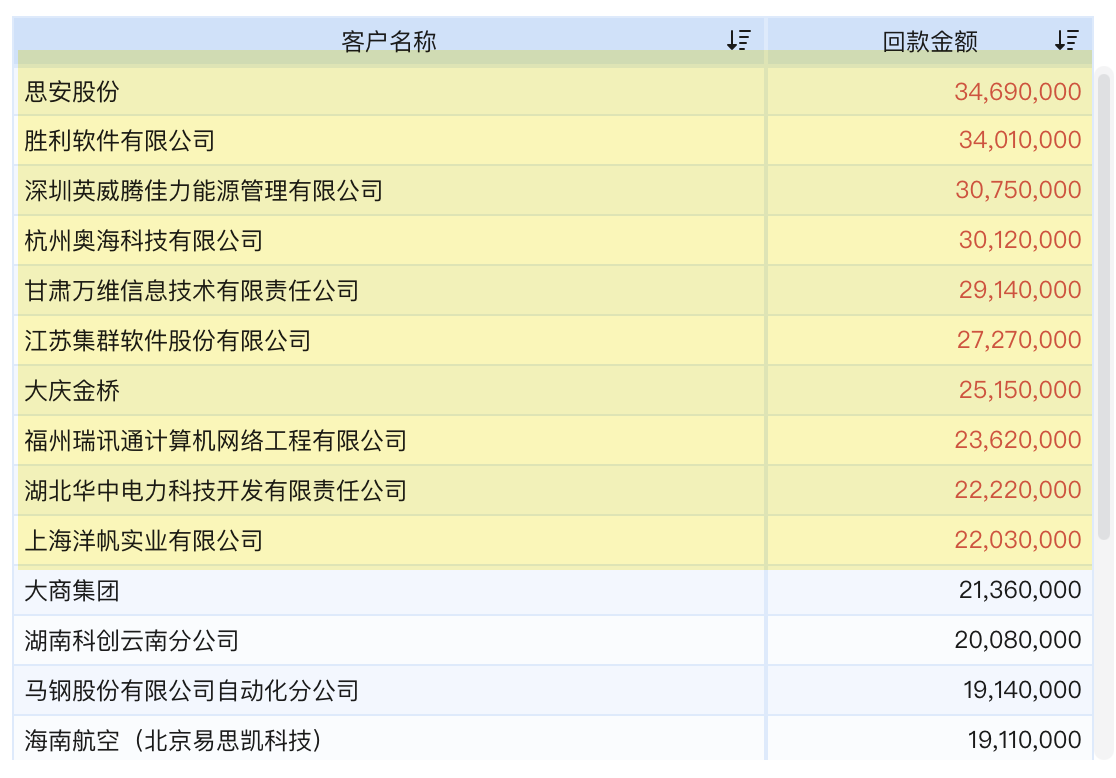
Task: Select the row 思安股份
Action: [x=552, y=91]
